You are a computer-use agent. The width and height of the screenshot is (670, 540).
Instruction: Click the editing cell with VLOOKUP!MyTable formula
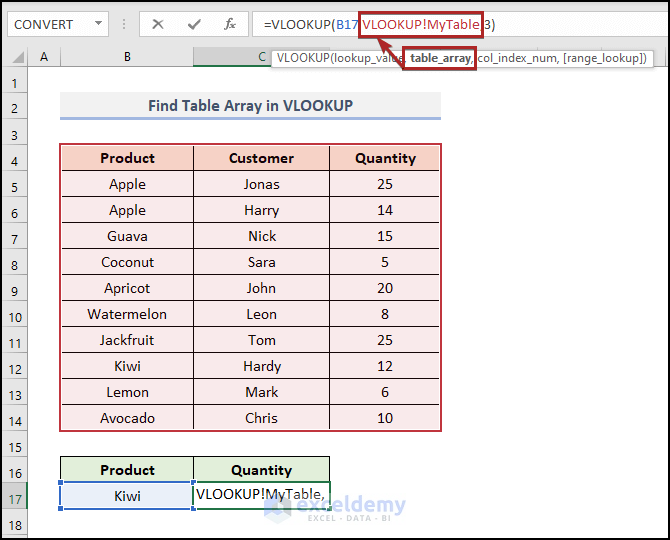tap(262, 496)
